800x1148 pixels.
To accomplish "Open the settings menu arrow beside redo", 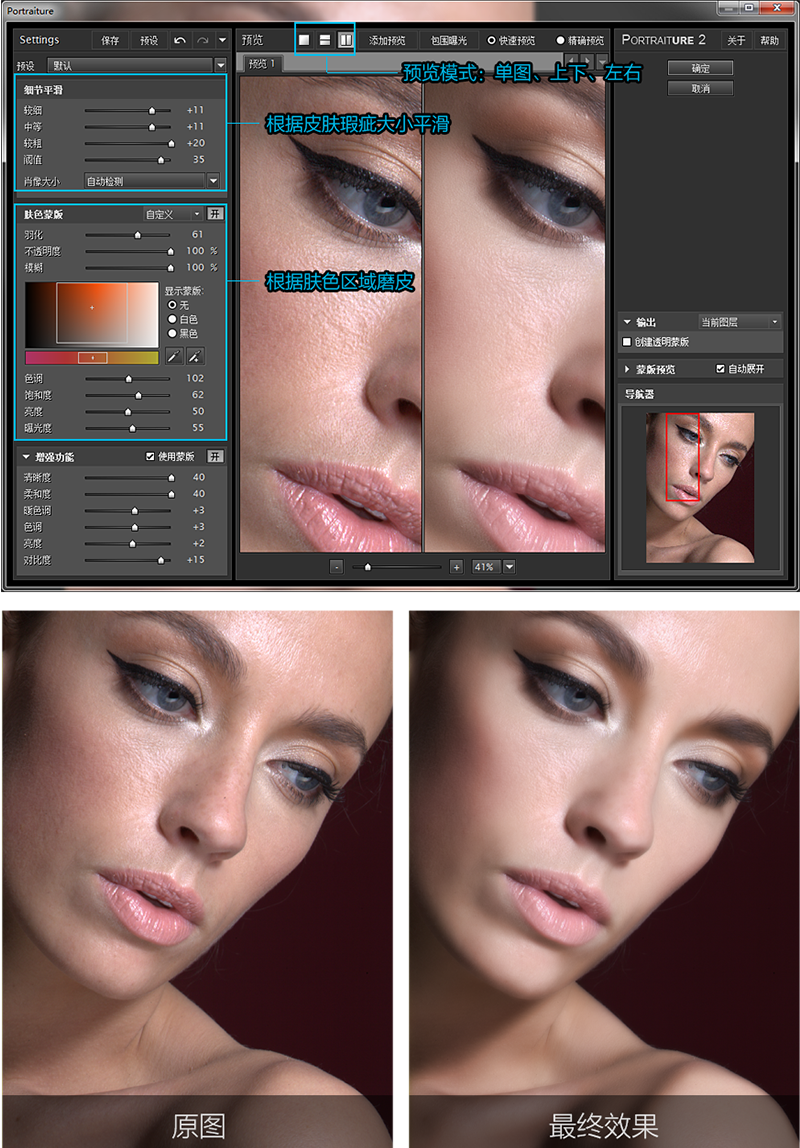I will (223, 40).
